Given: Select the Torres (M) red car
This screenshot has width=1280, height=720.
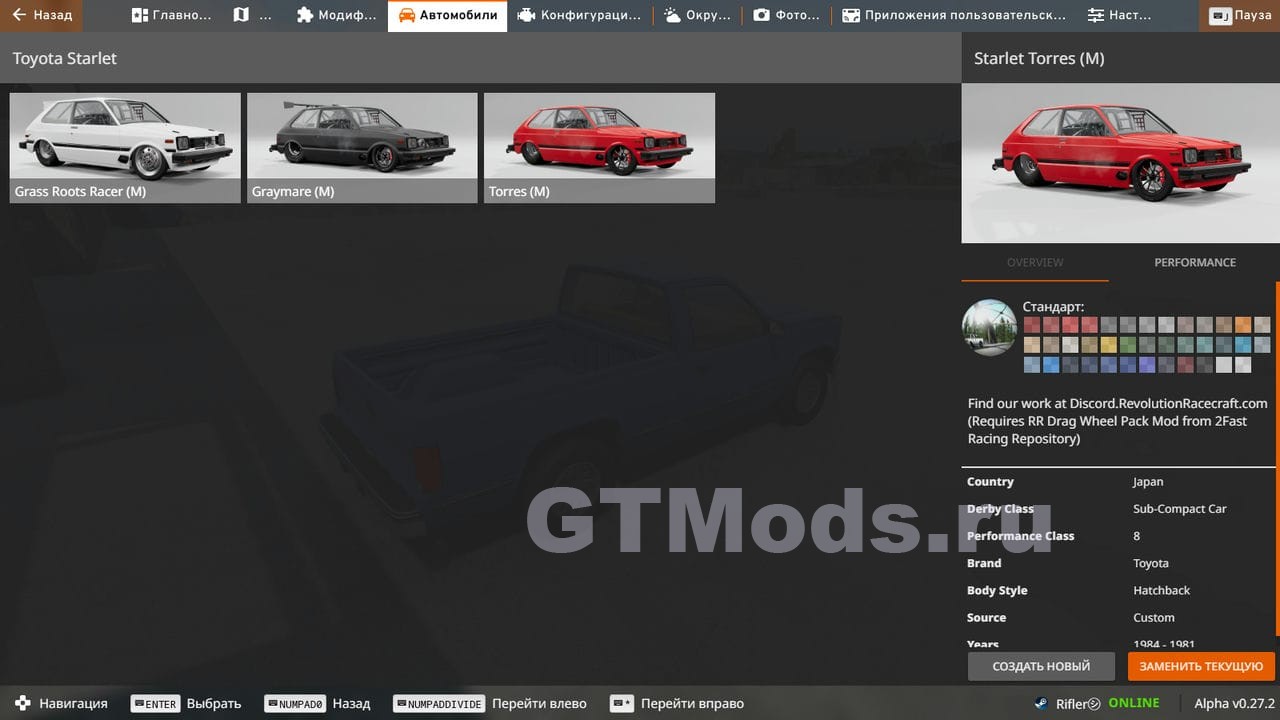Looking at the screenshot, I should pos(599,148).
